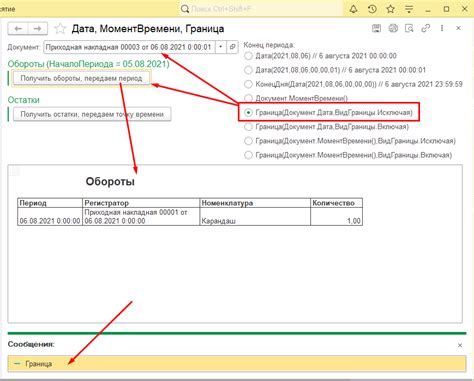Image resolution: width=474 pixels, height=381 pixels.
Task: Open the three dots more menu
Action: point(442,28)
